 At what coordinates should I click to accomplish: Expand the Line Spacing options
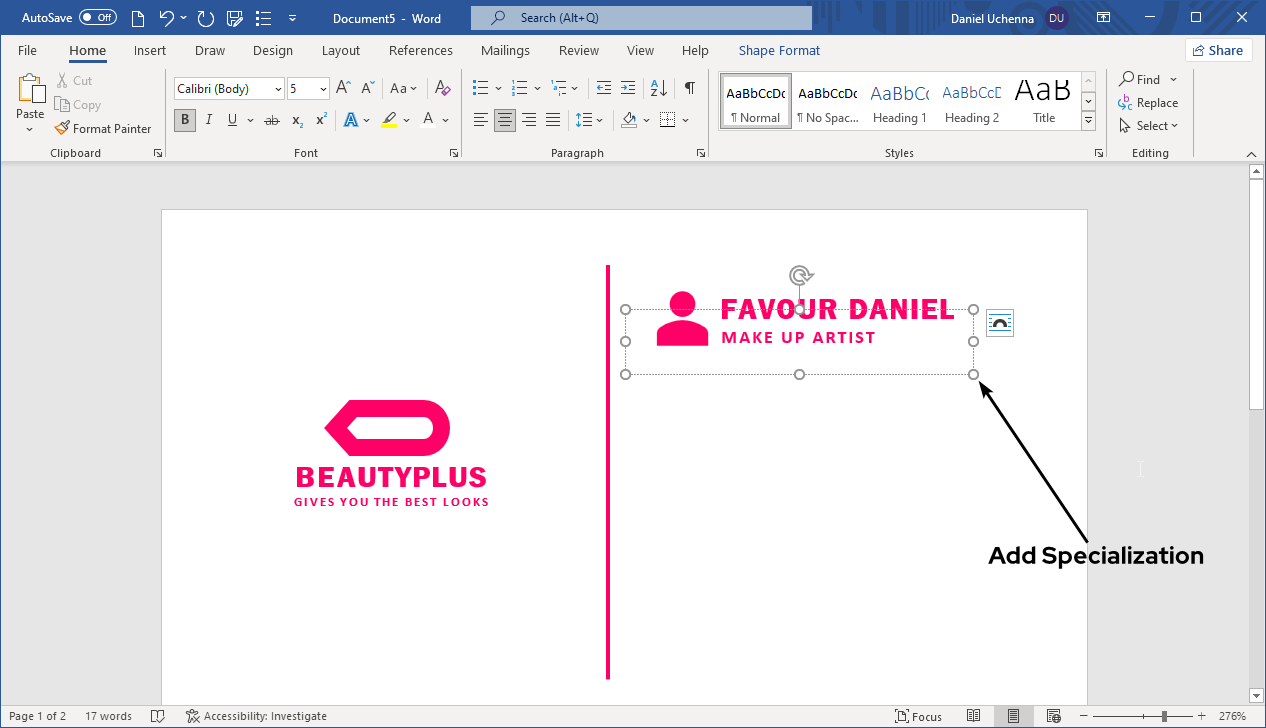[x=599, y=120]
